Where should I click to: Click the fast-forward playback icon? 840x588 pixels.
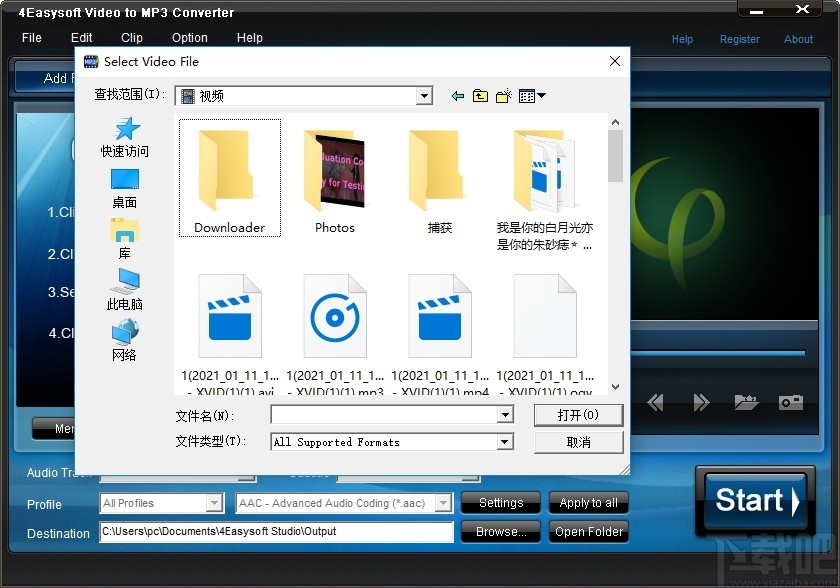pos(701,401)
